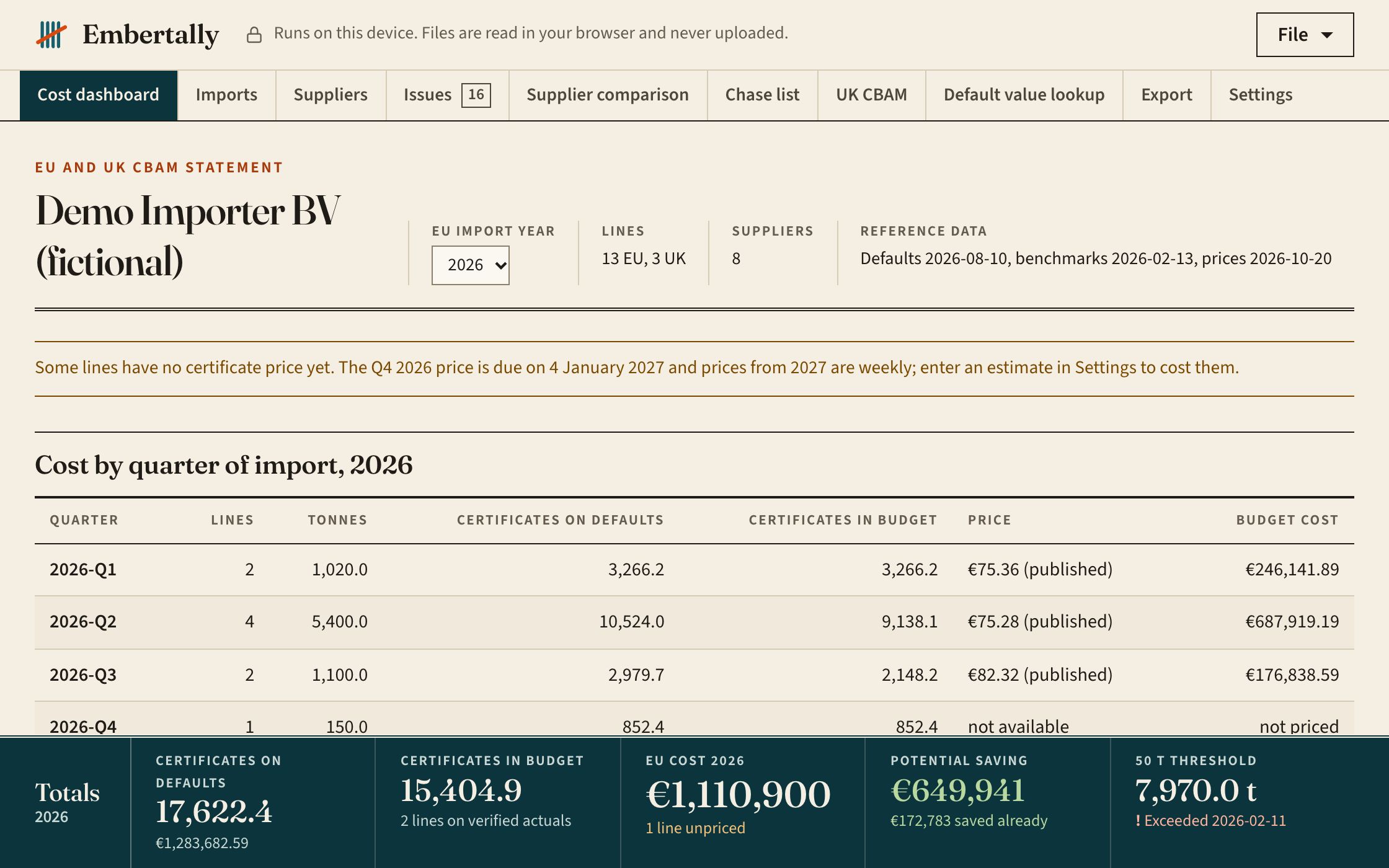Click the €246,141.89 budget cost value
1389x868 pixels.
[x=1292, y=570]
